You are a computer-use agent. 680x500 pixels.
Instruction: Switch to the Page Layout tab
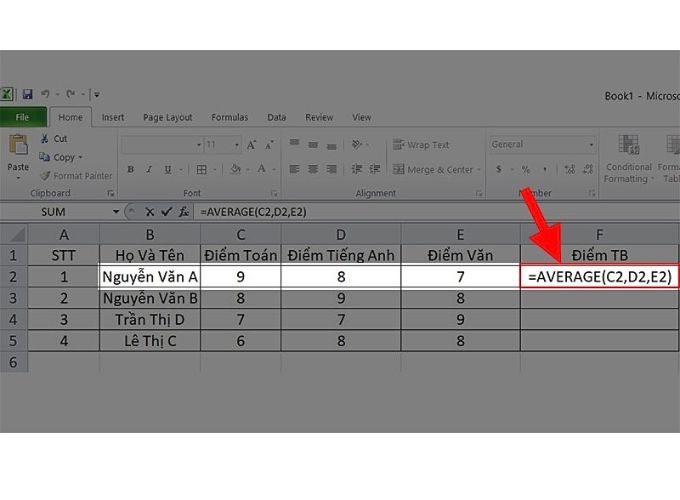point(167,117)
